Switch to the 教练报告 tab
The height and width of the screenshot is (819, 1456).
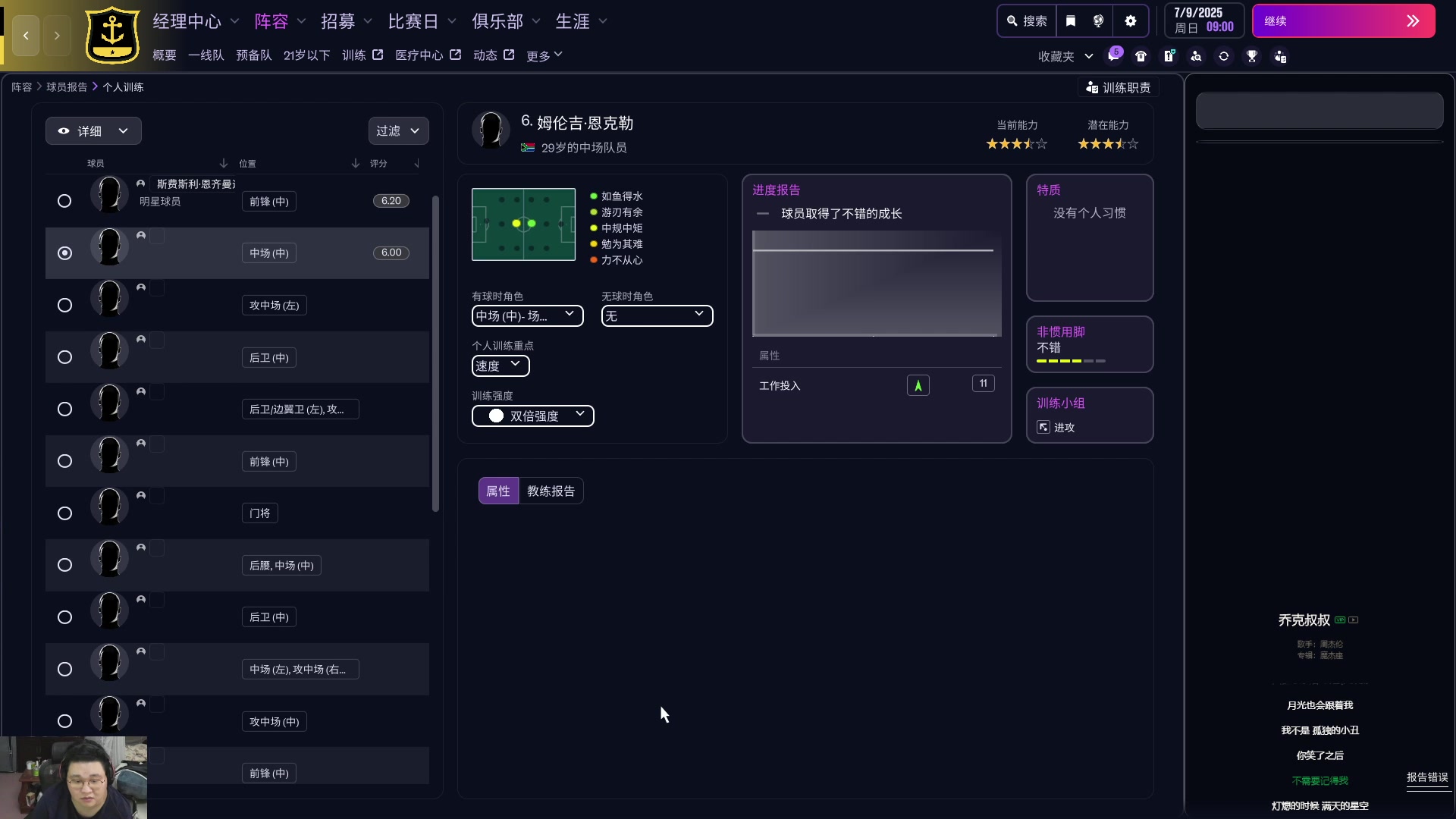[551, 491]
